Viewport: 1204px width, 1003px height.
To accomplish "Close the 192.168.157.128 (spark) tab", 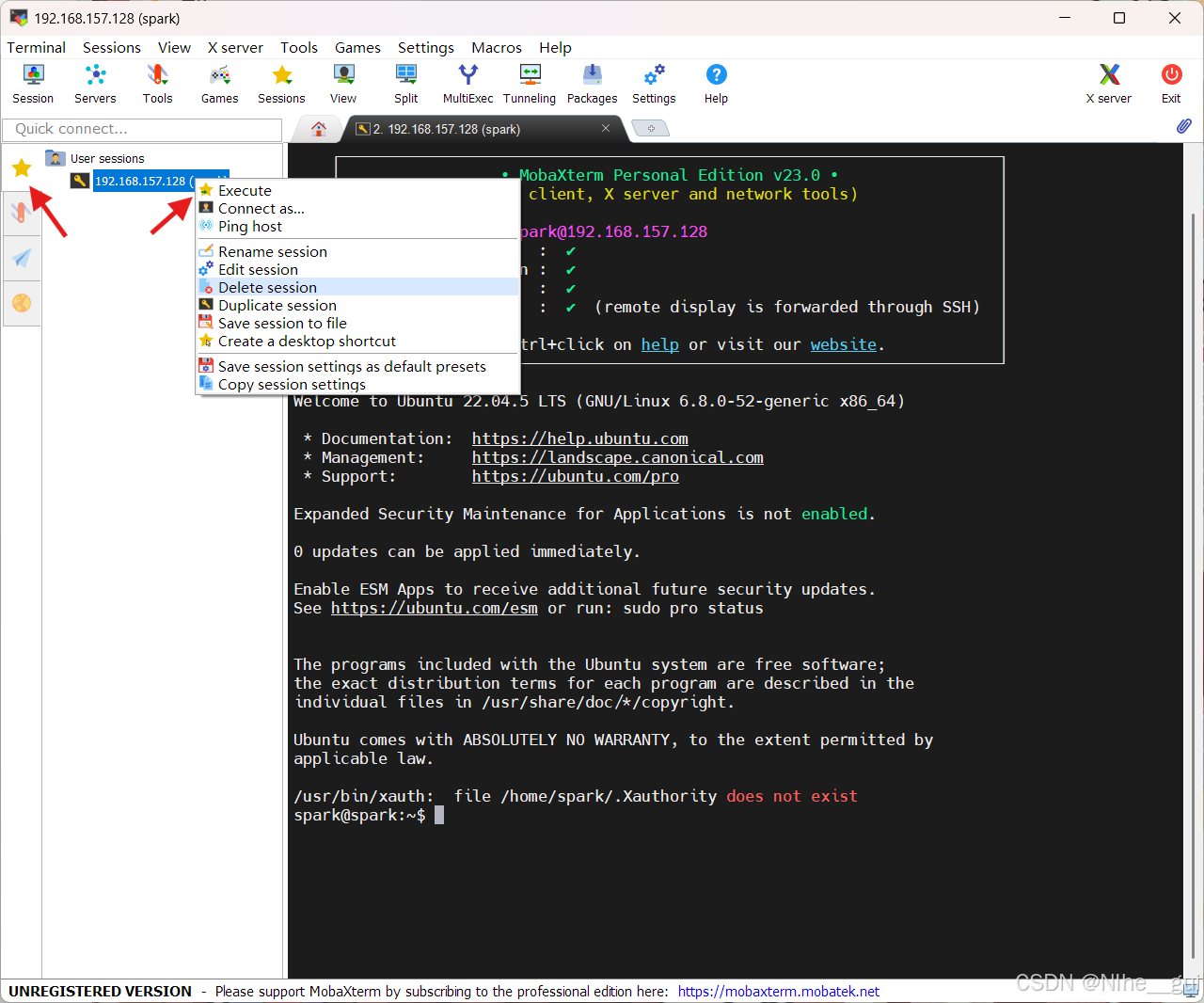I will pos(606,128).
